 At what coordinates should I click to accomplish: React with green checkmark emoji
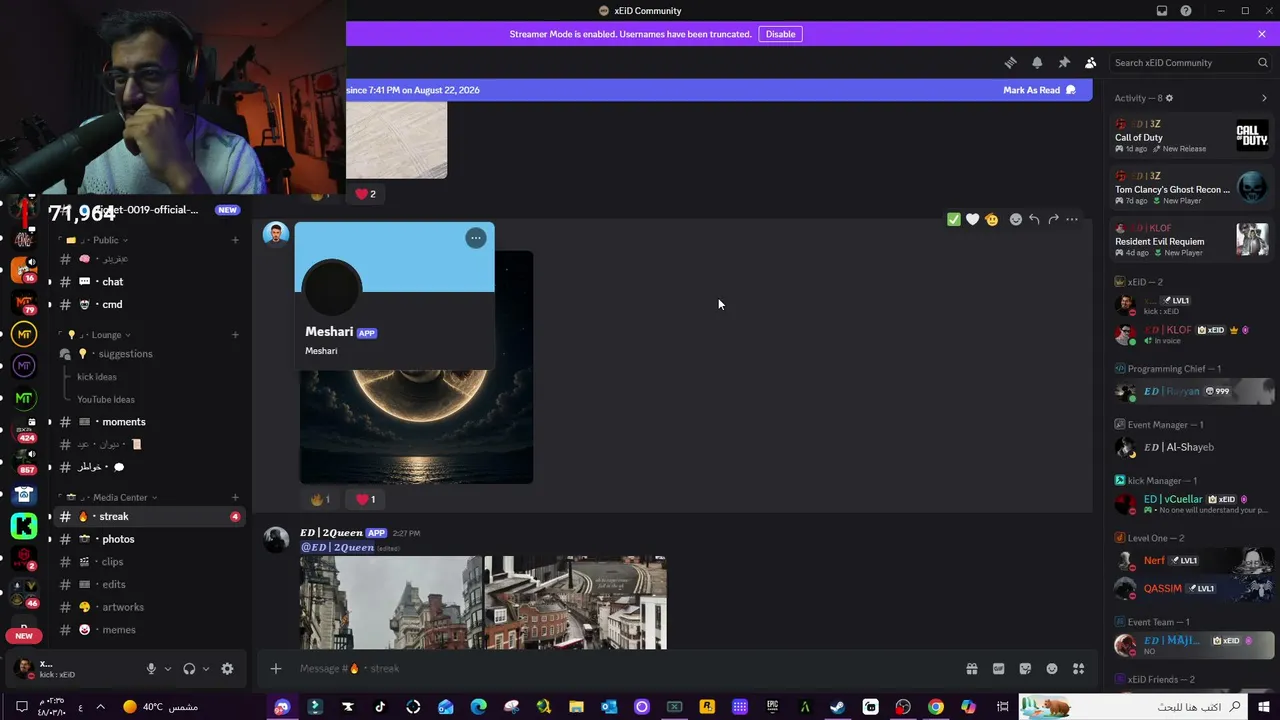tap(954, 219)
